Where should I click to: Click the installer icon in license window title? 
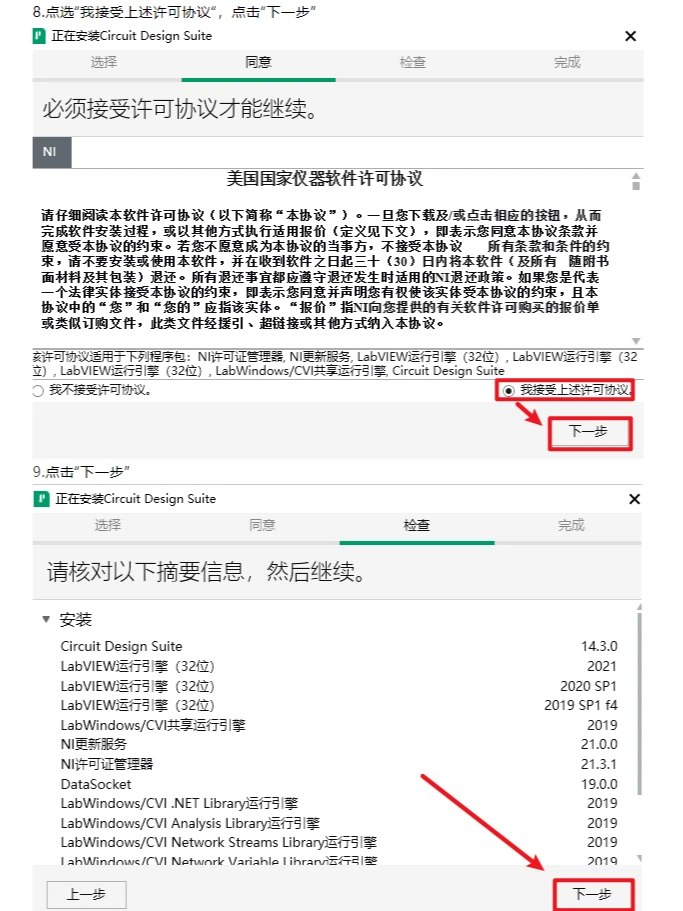[39, 36]
